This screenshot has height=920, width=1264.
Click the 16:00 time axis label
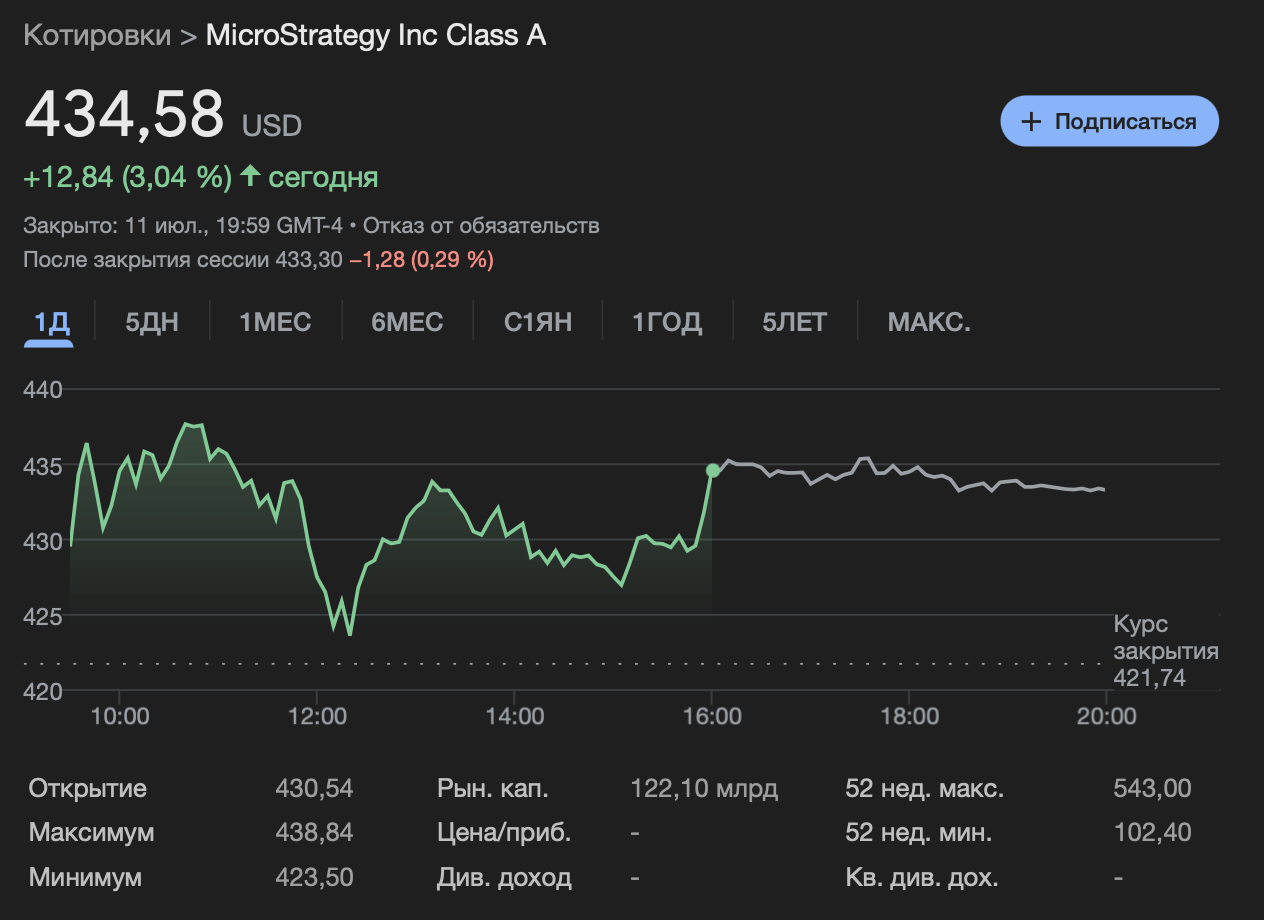click(711, 716)
